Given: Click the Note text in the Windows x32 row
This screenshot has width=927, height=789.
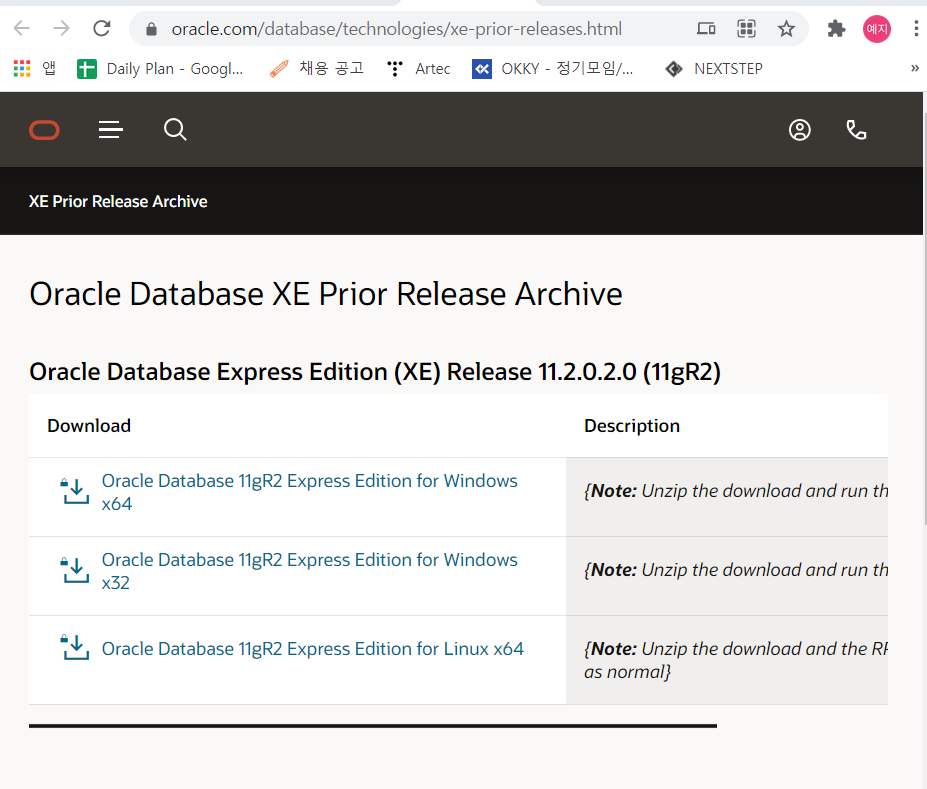Looking at the screenshot, I should coord(736,570).
